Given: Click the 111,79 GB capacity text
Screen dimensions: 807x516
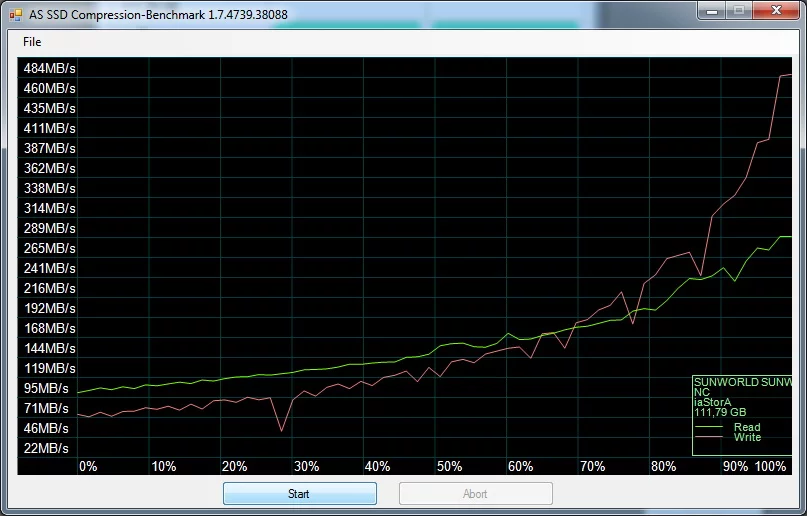Looking at the screenshot, I should pyautogui.click(x=720, y=412).
